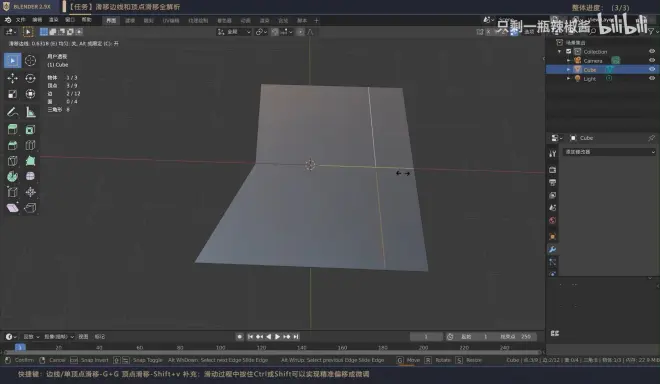Open the Modifier properties wrench tab
The image size is (660, 384).
coord(553,249)
